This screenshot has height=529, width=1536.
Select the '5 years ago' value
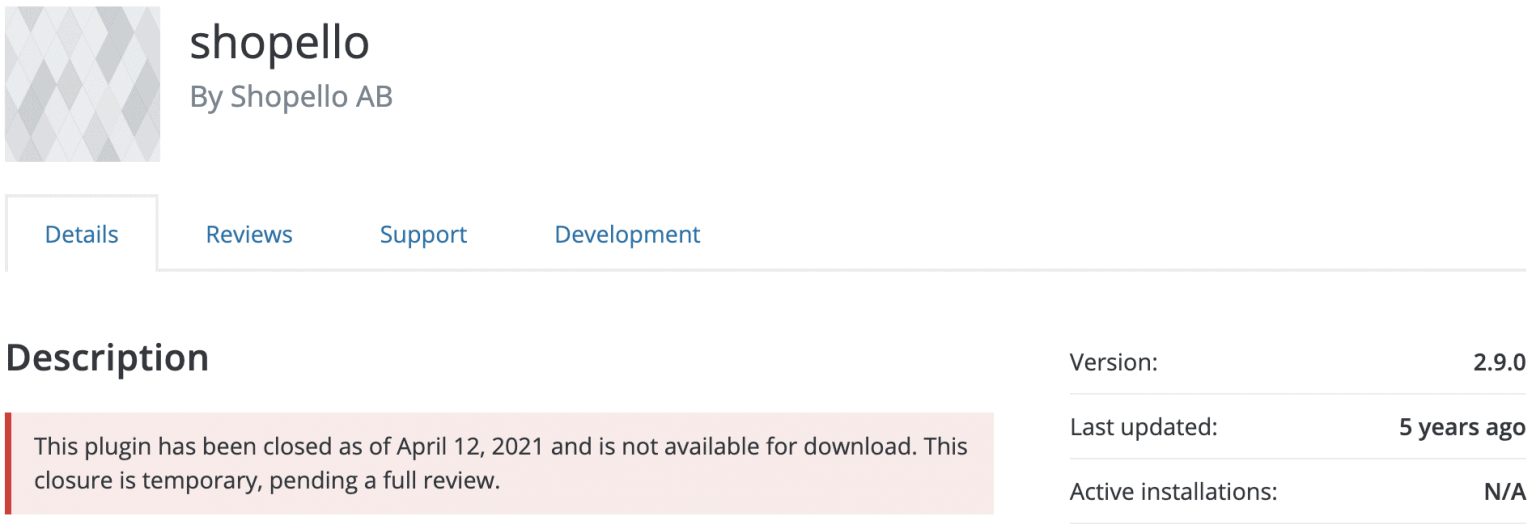coord(1462,427)
